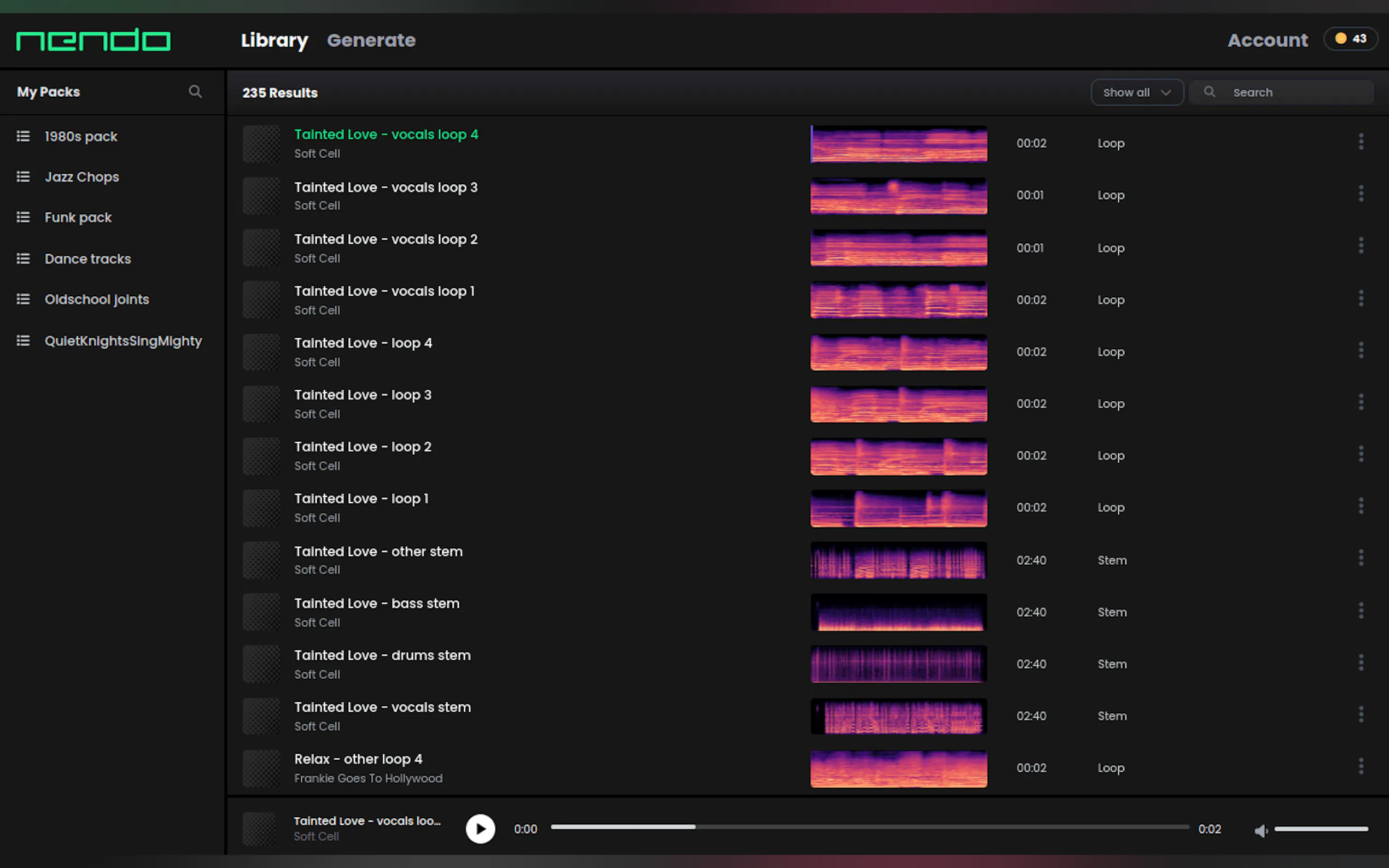
Task: Mute audio with the speaker icon
Action: [x=1260, y=830]
